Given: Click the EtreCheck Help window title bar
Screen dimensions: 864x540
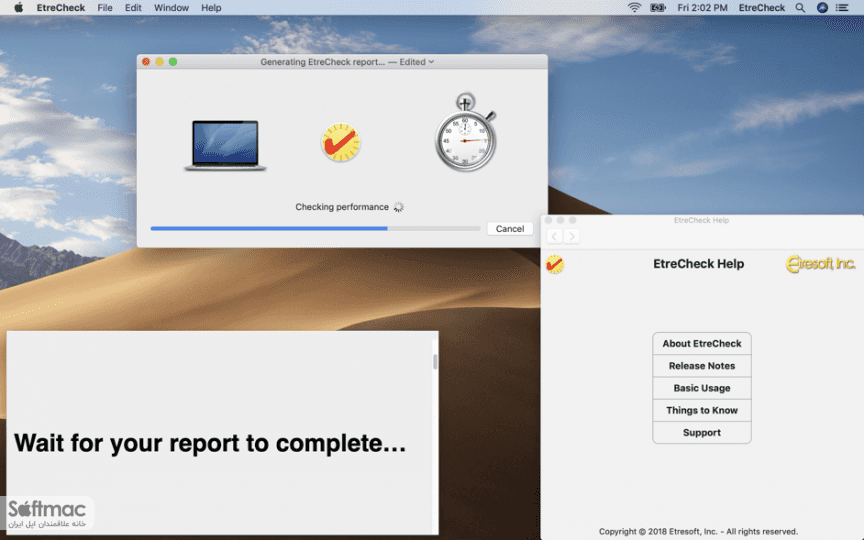Looking at the screenshot, I should click(701, 220).
